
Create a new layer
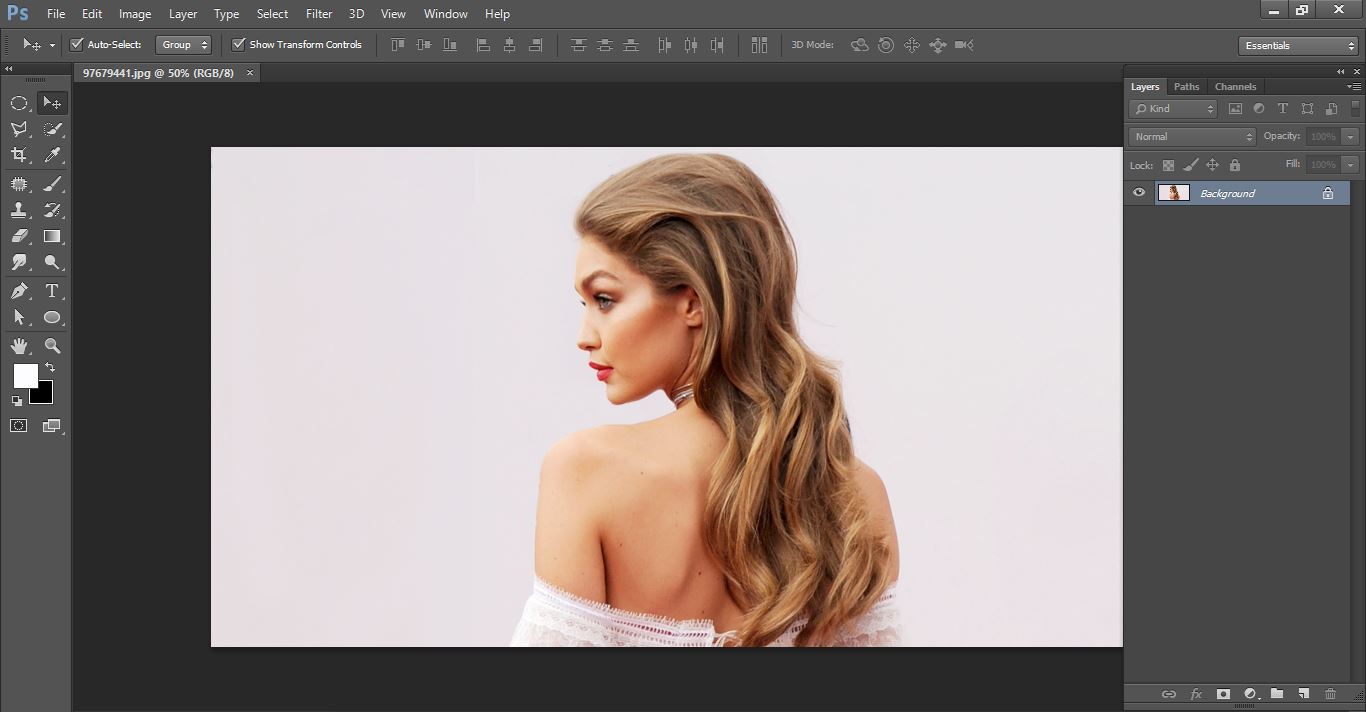click(1302, 693)
